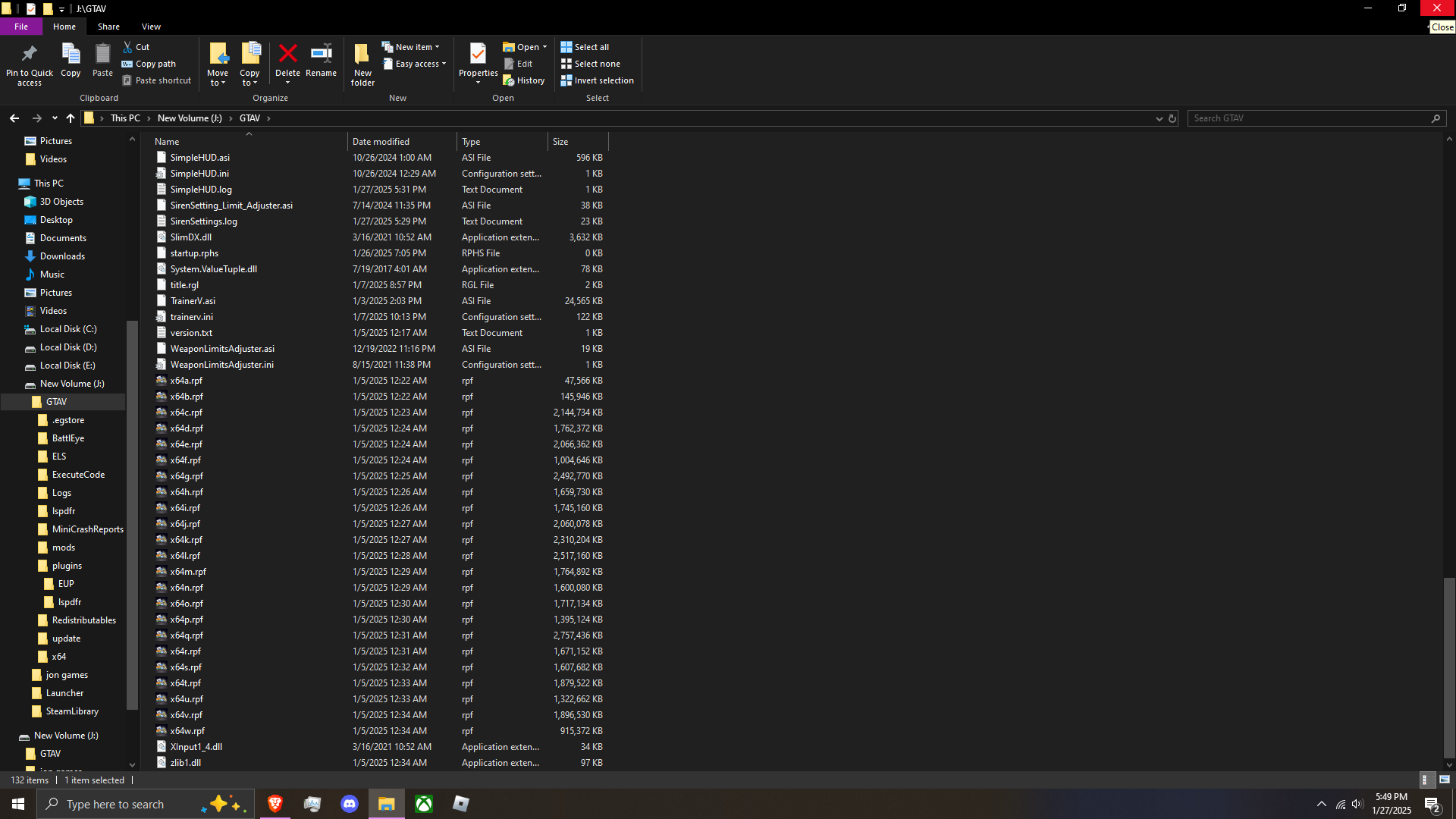1456x819 pixels.
Task: Click the Delete icon in ribbon
Action: coord(287,55)
